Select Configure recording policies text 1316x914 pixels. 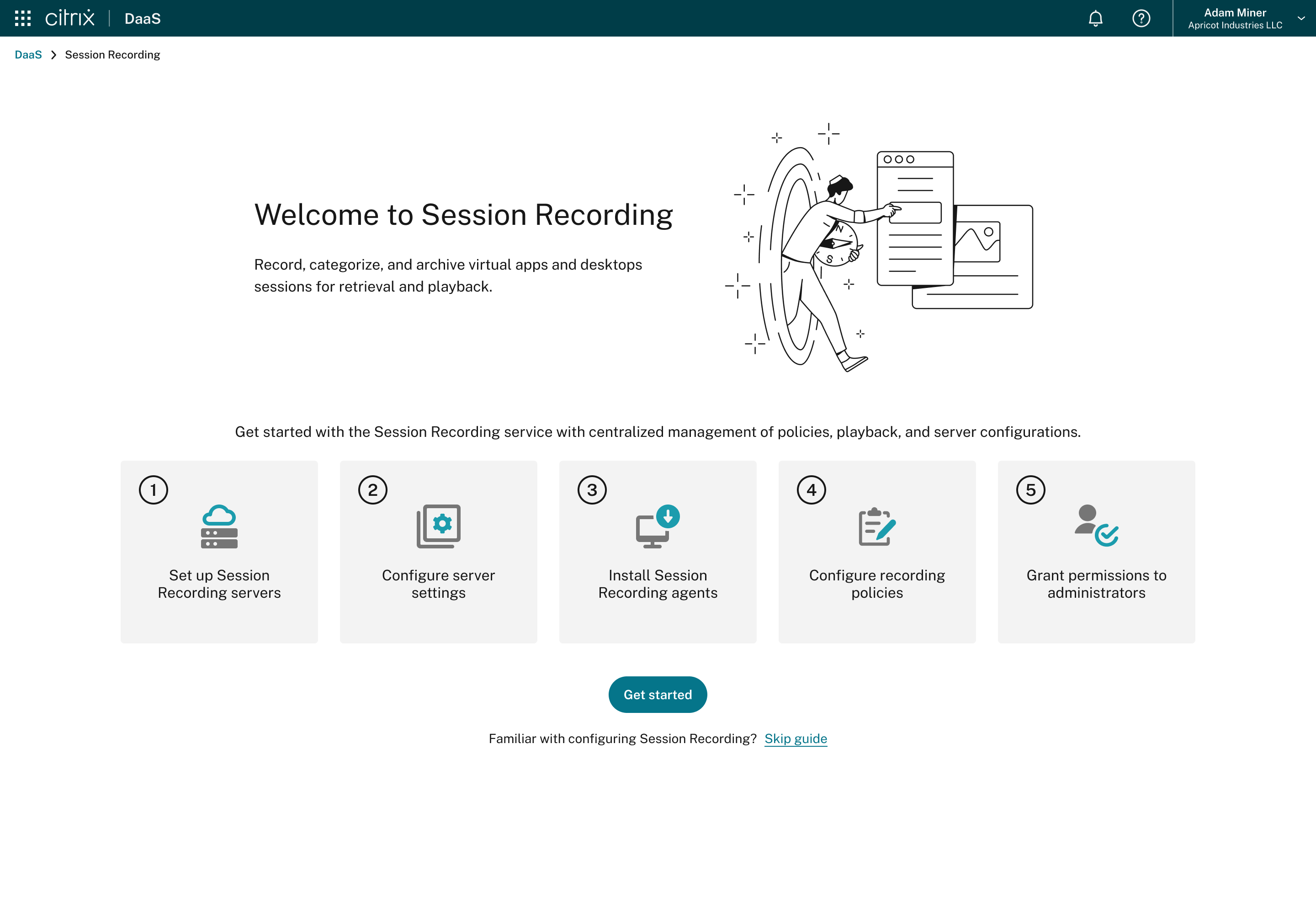877,584
